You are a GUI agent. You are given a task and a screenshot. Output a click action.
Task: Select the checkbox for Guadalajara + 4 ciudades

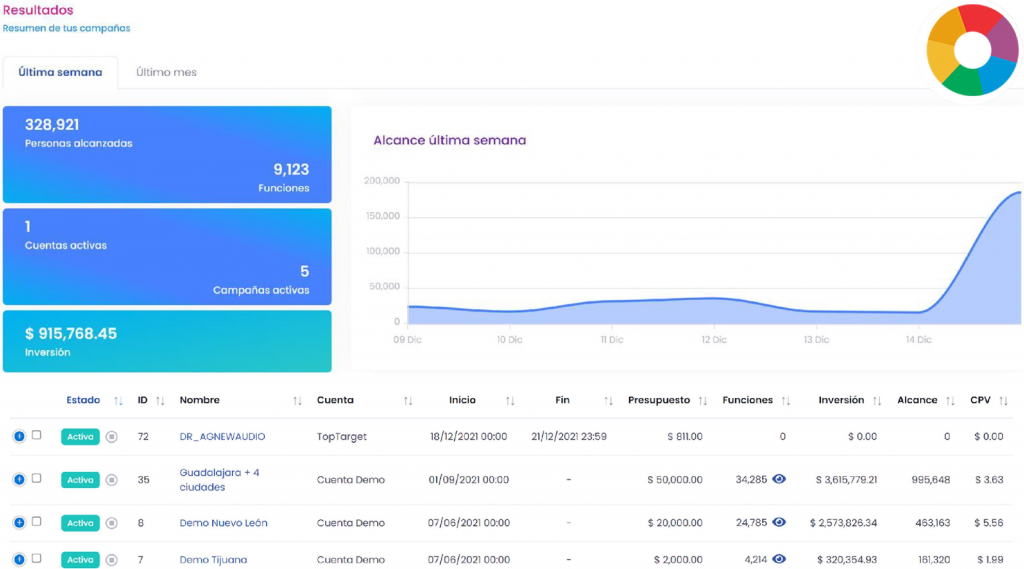pos(37,478)
